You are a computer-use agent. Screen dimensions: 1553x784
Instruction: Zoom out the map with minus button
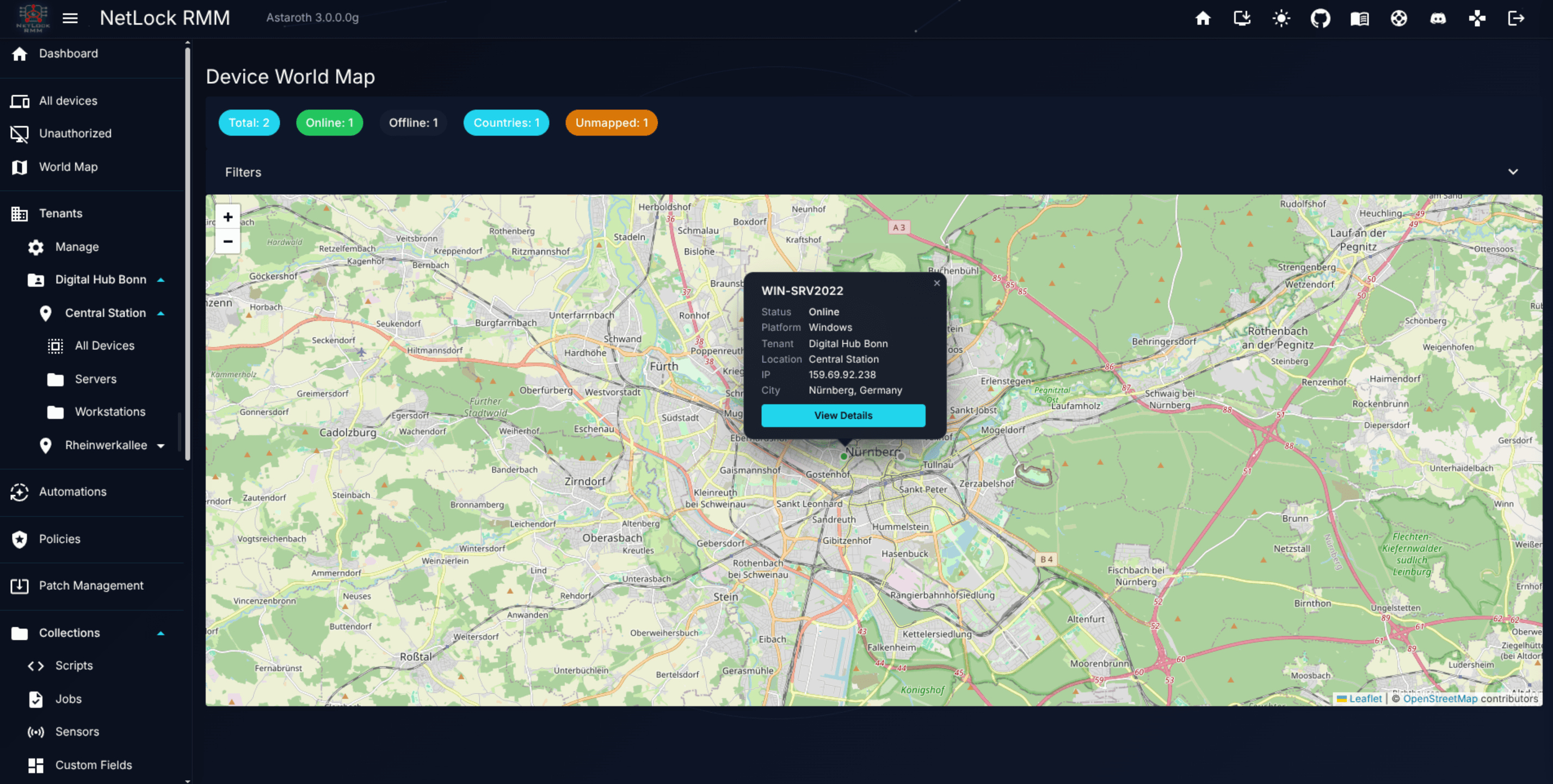click(x=228, y=242)
